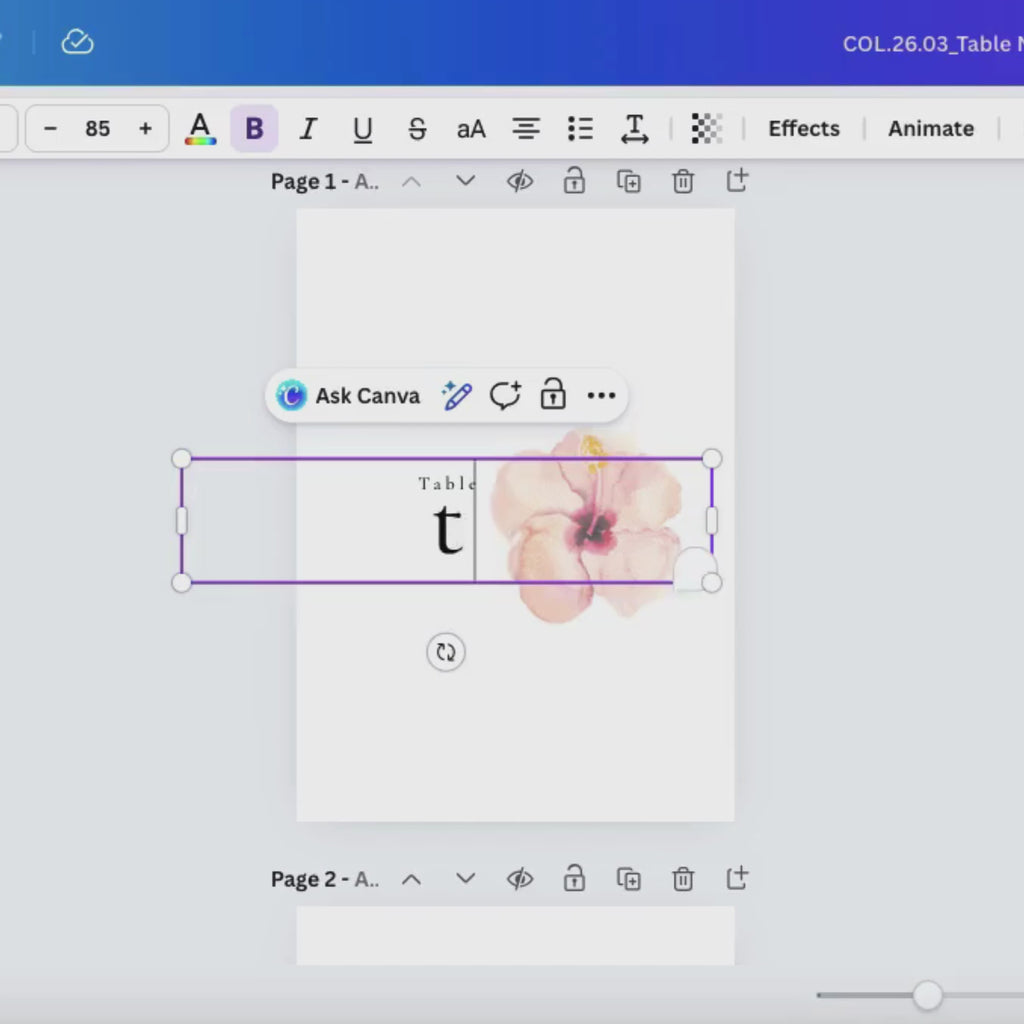Image resolution: width=1024 pixels, height=1024 pixels.
Task: Click the cloud save status icon
Action: [x=77, y=42]
